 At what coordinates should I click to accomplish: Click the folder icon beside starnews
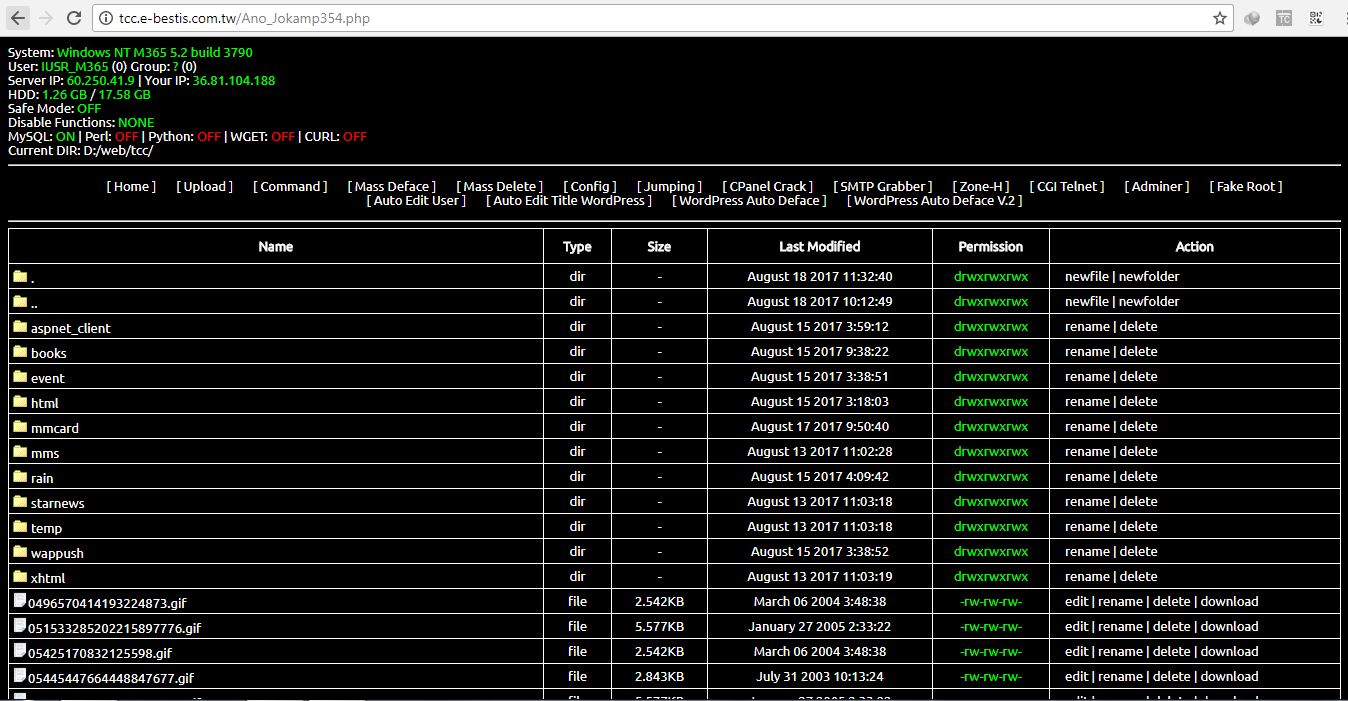(20, 502)
